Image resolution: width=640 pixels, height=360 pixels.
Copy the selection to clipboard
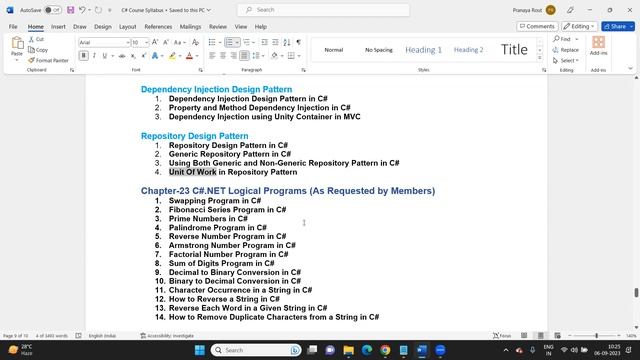tap(38, 50)
